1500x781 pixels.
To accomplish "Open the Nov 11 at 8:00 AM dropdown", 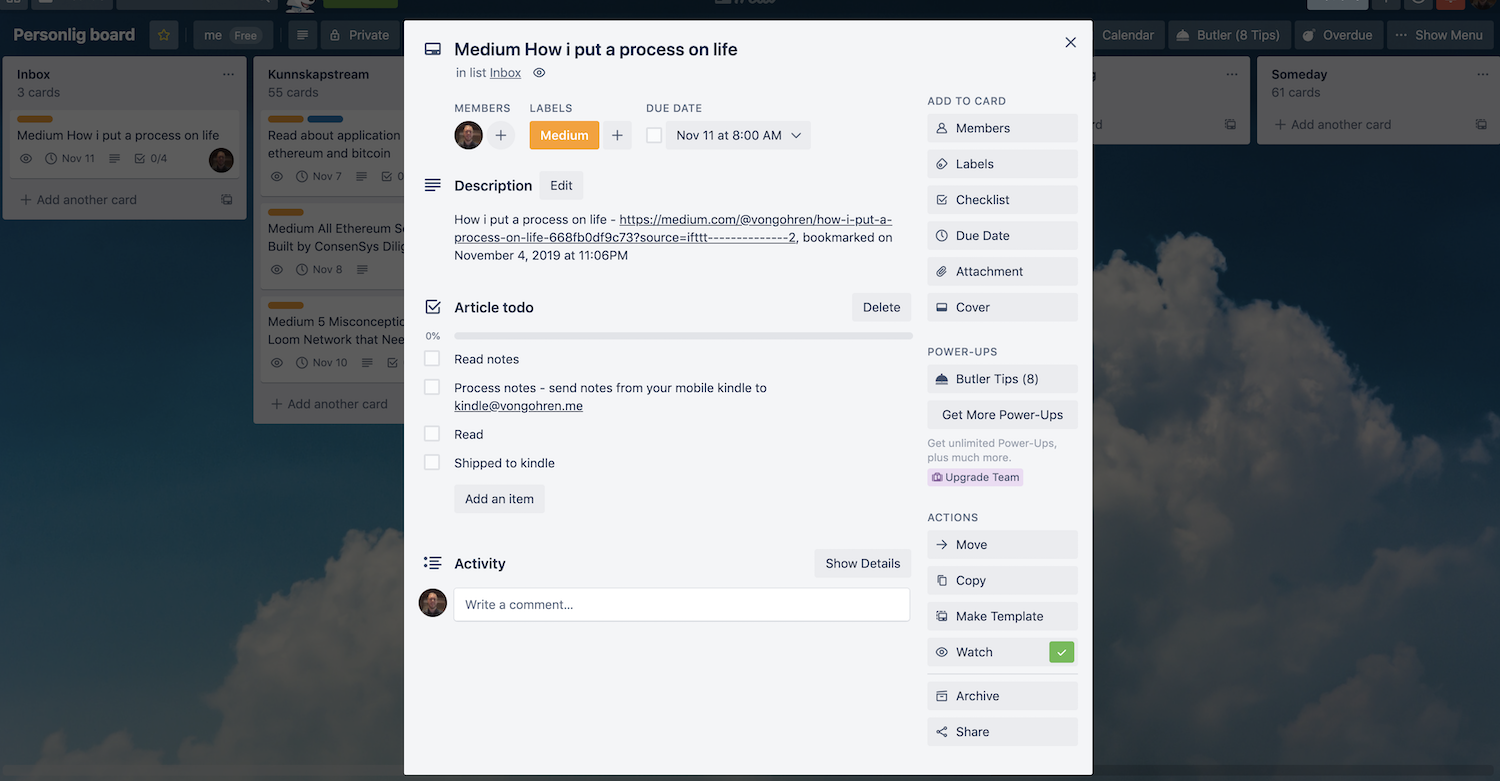I will (738, 135).
